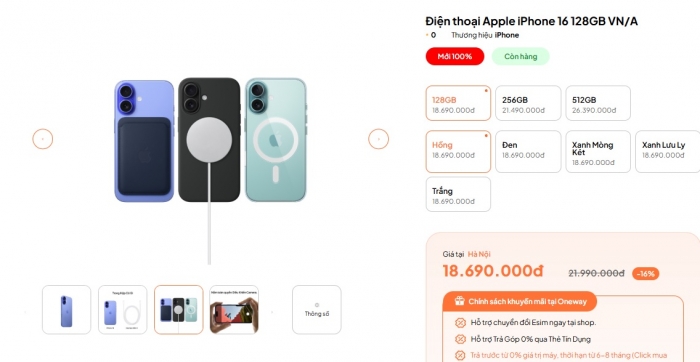Click the rating star under the title
Screen dimensions: 700x362
point(427,35)
